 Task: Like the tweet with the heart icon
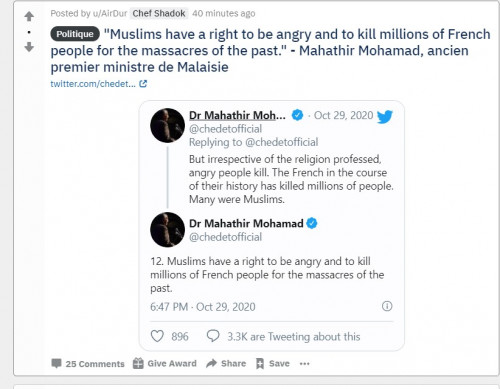pyautogui.click(x=157, y=336)
